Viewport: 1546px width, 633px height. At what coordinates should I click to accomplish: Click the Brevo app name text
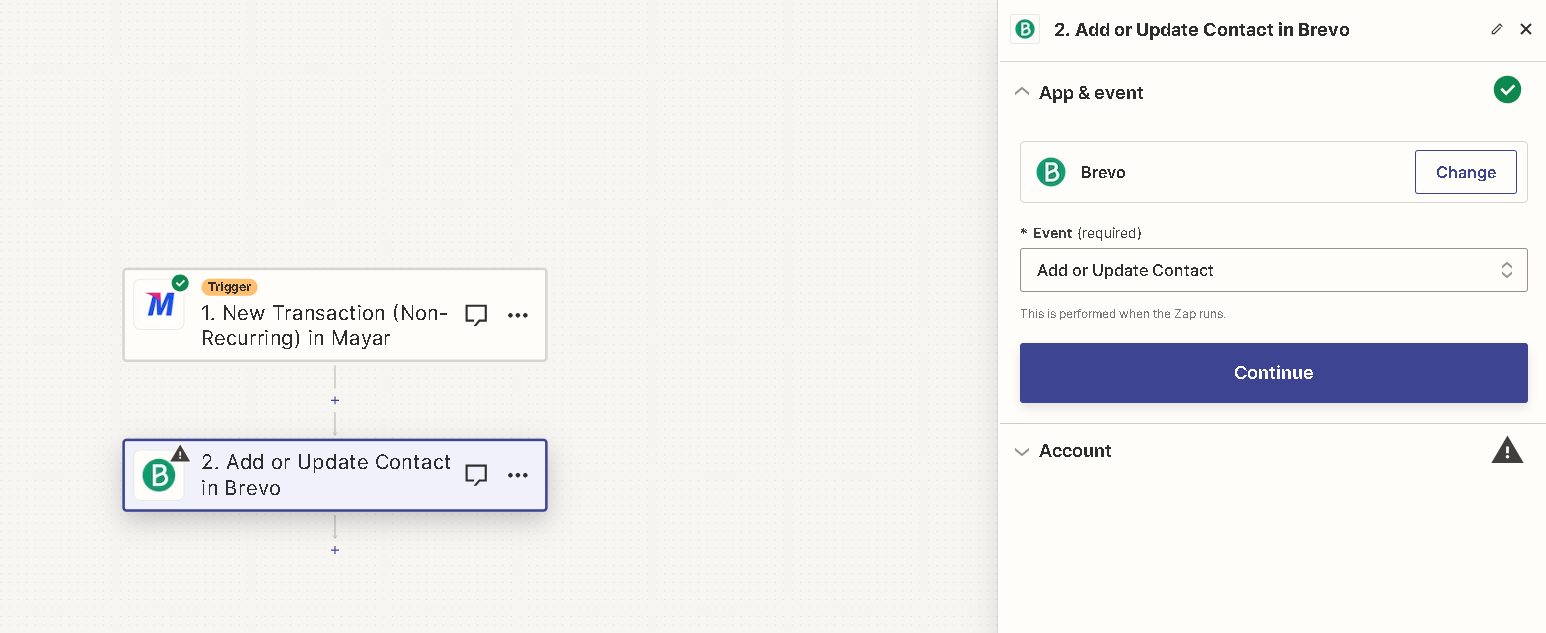point(1103,172)
